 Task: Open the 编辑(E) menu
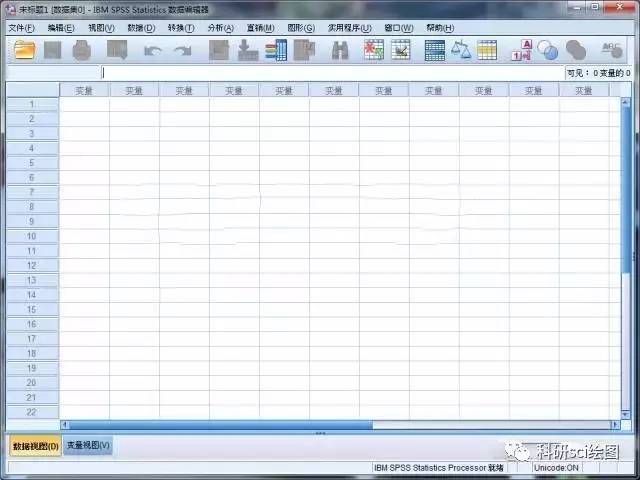click(x=61, y=28)
